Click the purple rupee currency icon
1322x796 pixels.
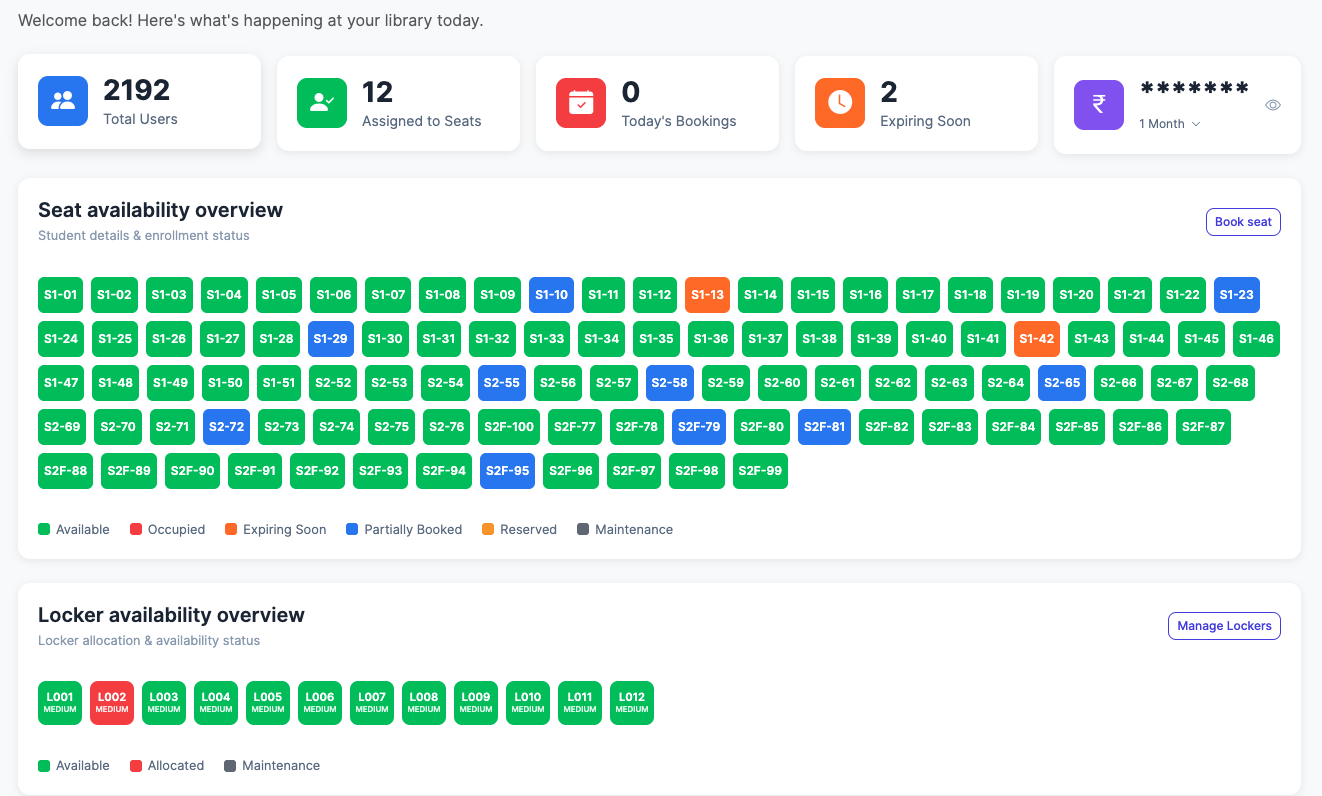(x=1098, y=104)
